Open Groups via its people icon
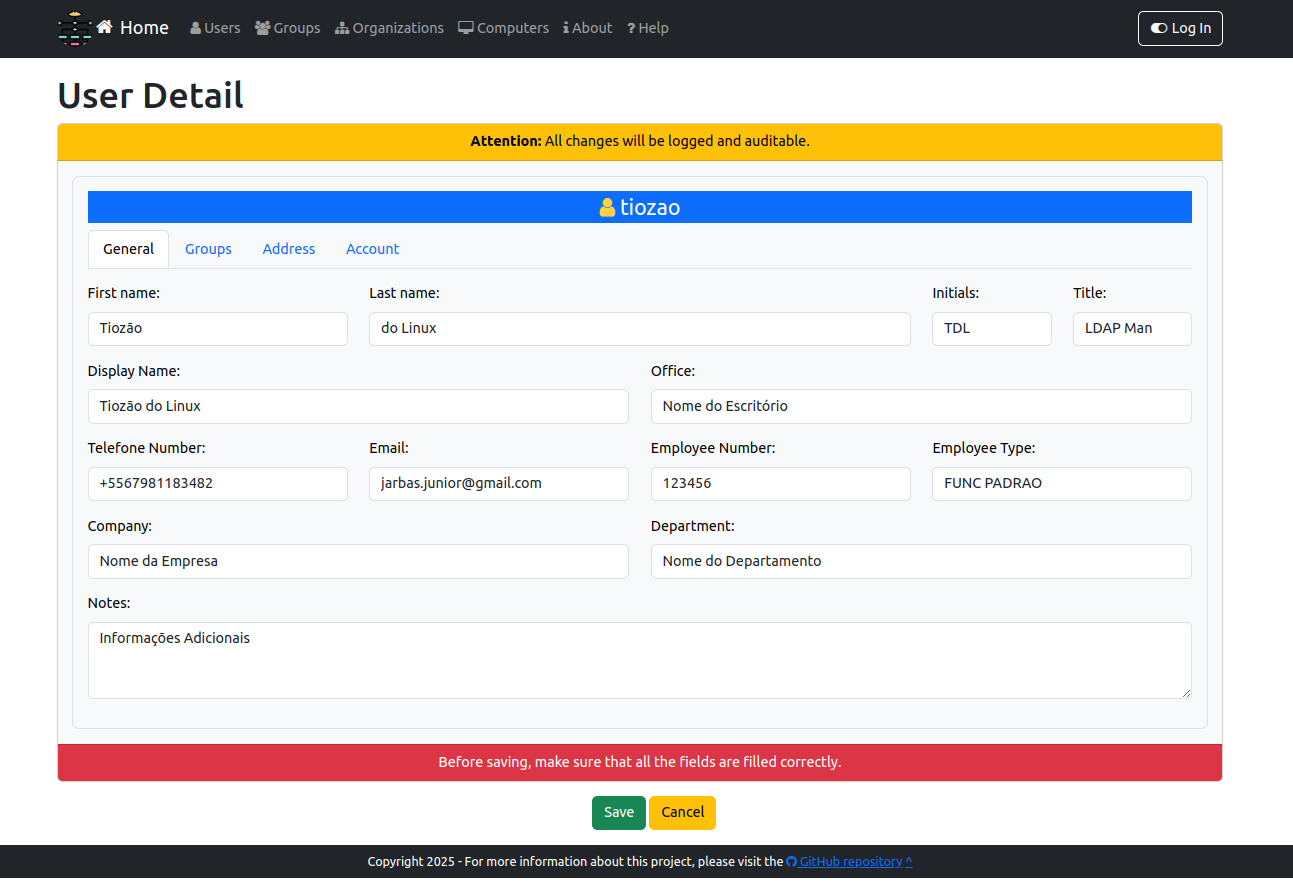The height and width of the screenshot is (891, 1293). pos(263,28)
